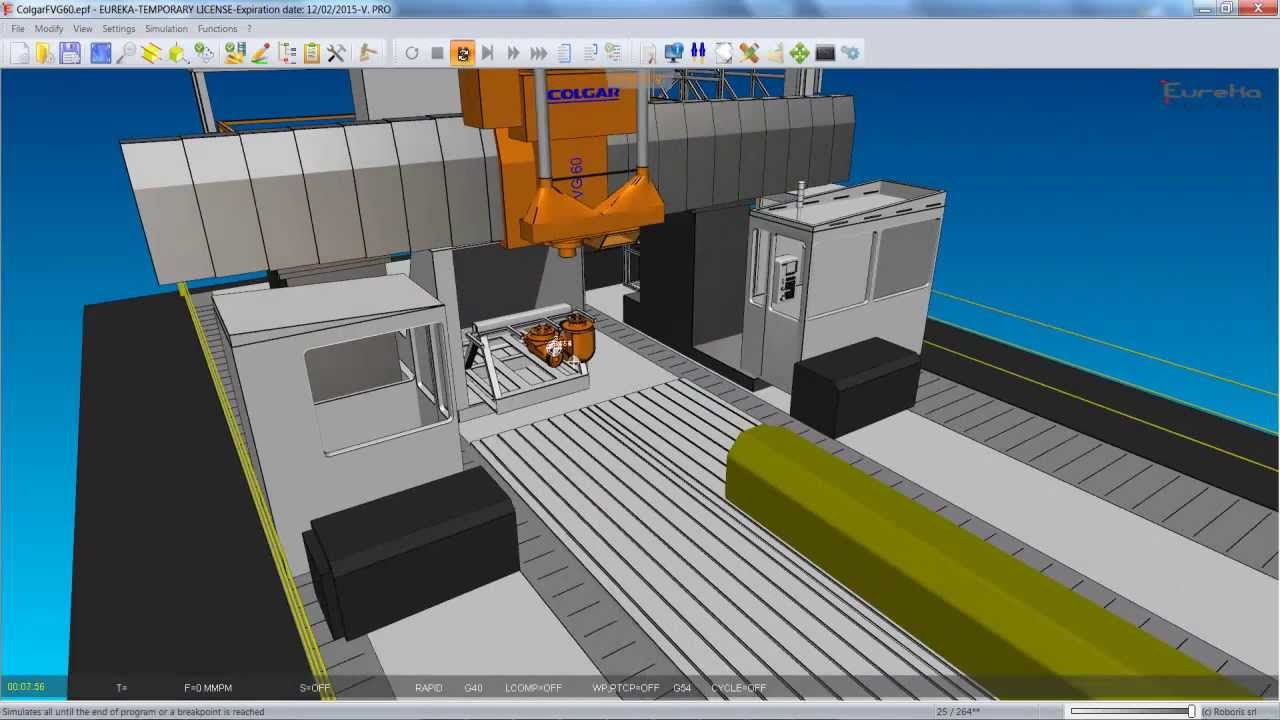Screen dimensions: 1280x720
Task: Click the G54 work offset status
Action: (682, 688)
